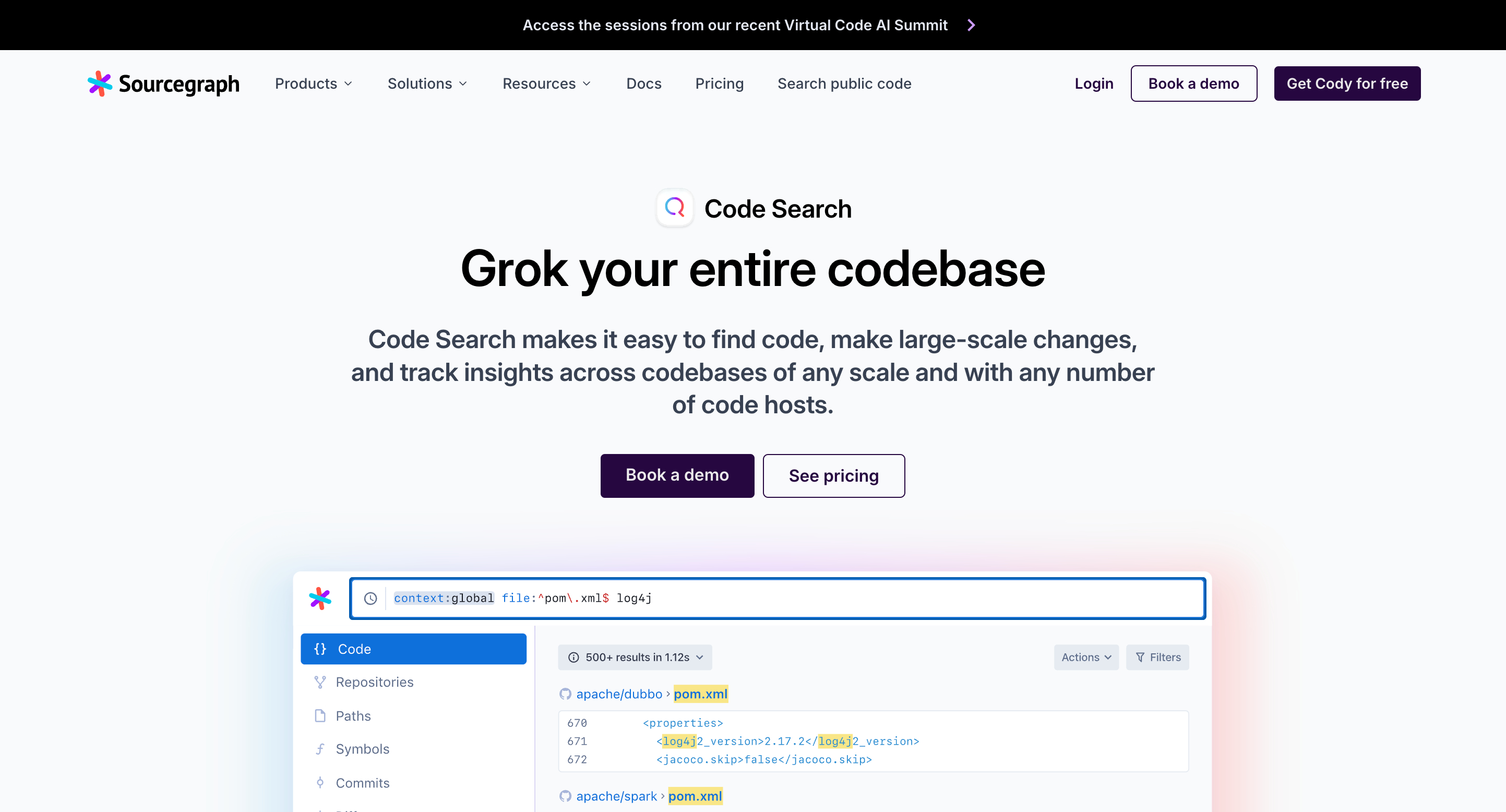Expand the Resources menu
The image size is (1506, 812).
(x=547, y=83)
